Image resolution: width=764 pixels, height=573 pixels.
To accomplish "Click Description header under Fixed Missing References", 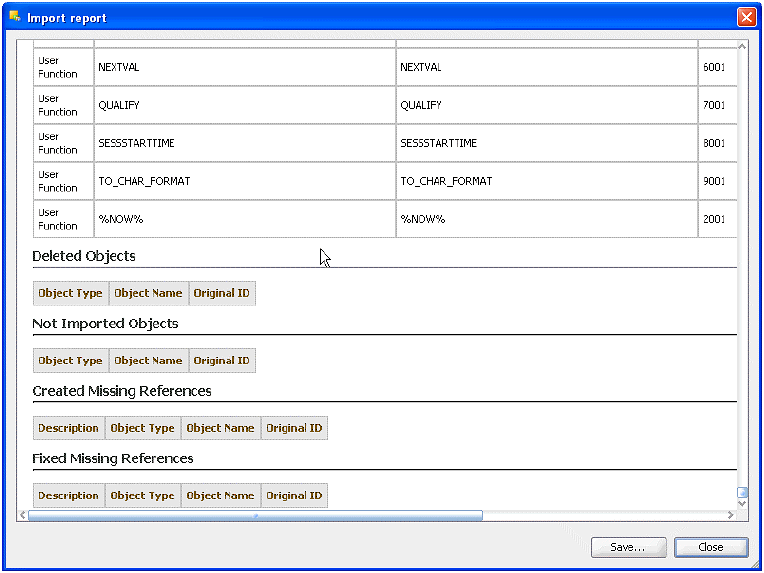I will [69, 496].
